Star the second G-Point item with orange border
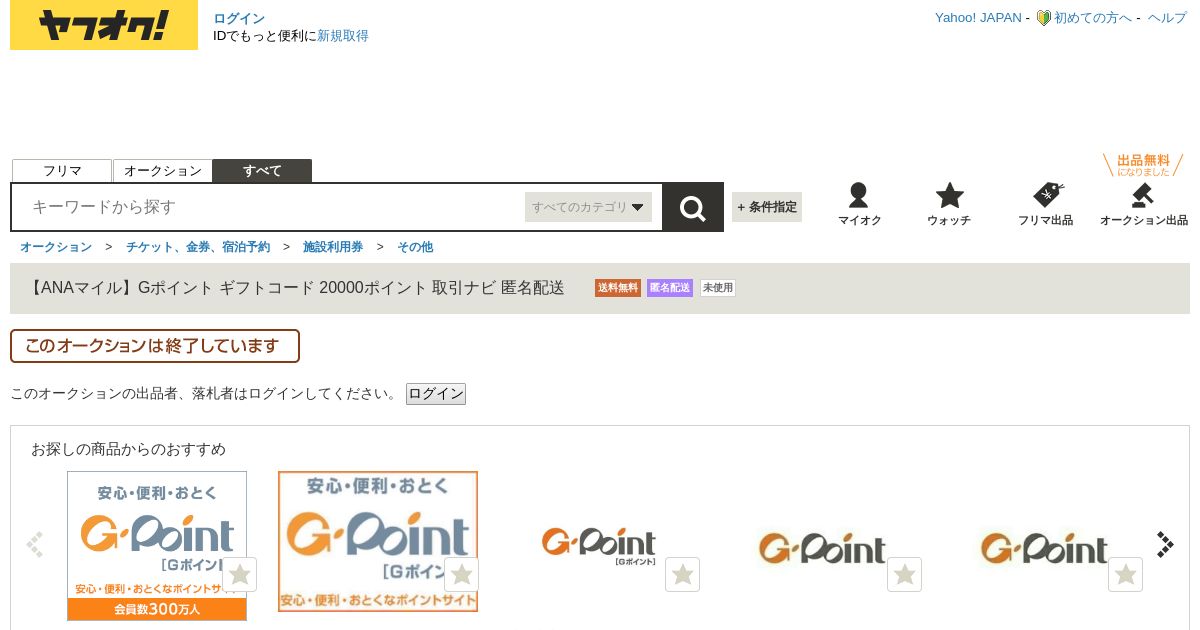1200x630 pixels. 461,575
